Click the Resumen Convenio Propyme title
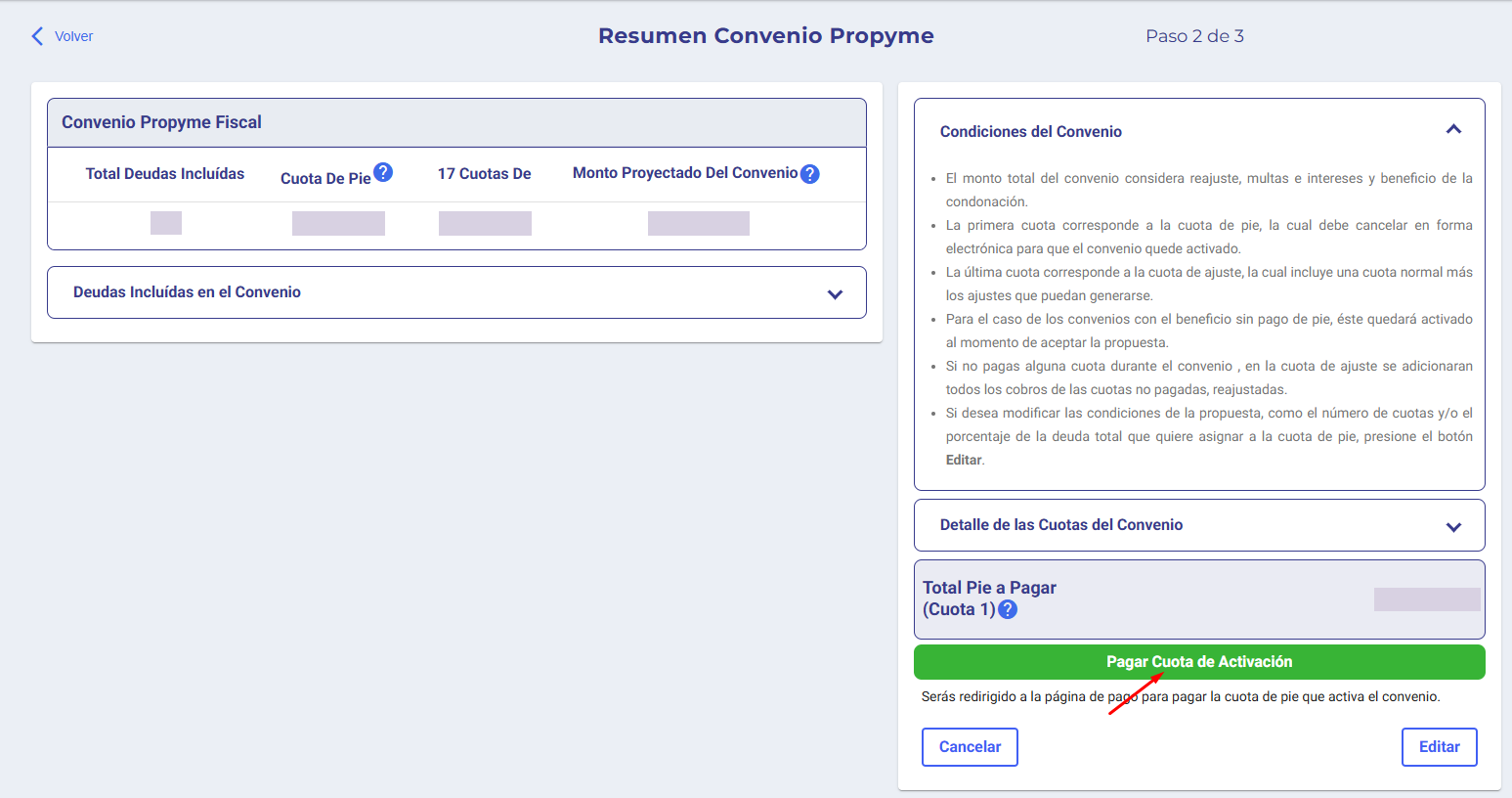 pos(766,36)
